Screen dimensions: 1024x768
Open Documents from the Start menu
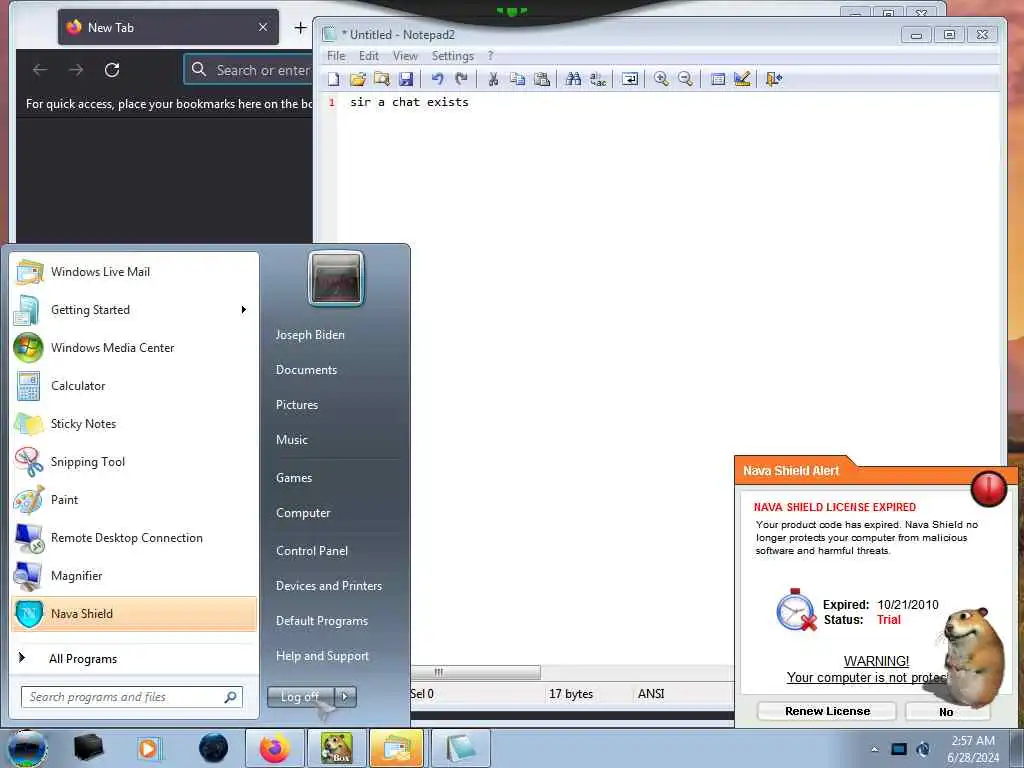pyautogui.click(x=306, y=370)
